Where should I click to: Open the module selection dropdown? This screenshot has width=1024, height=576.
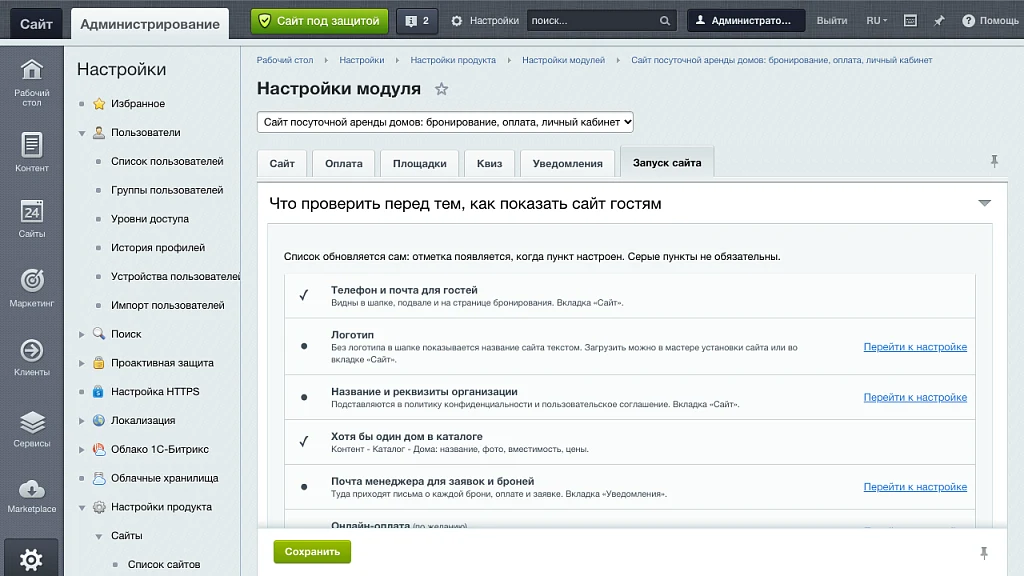[445, 122]
